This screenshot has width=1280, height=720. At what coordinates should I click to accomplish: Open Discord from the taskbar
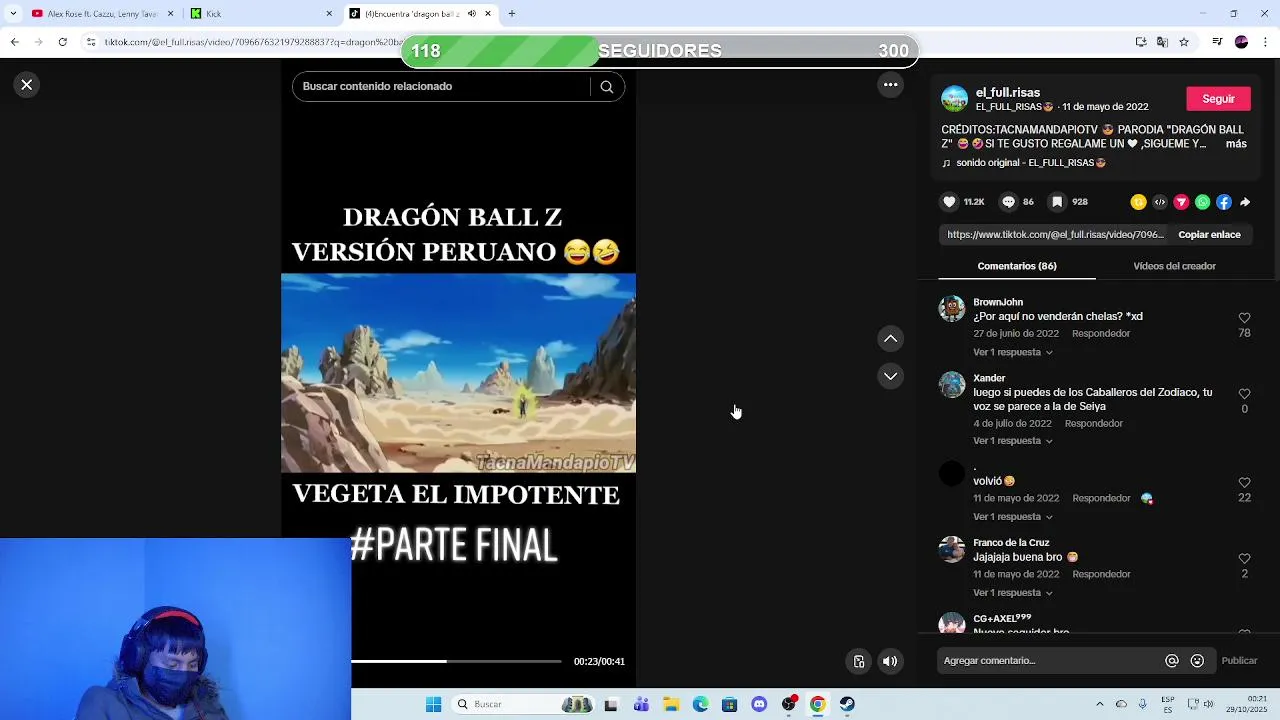tap(759, 704)
